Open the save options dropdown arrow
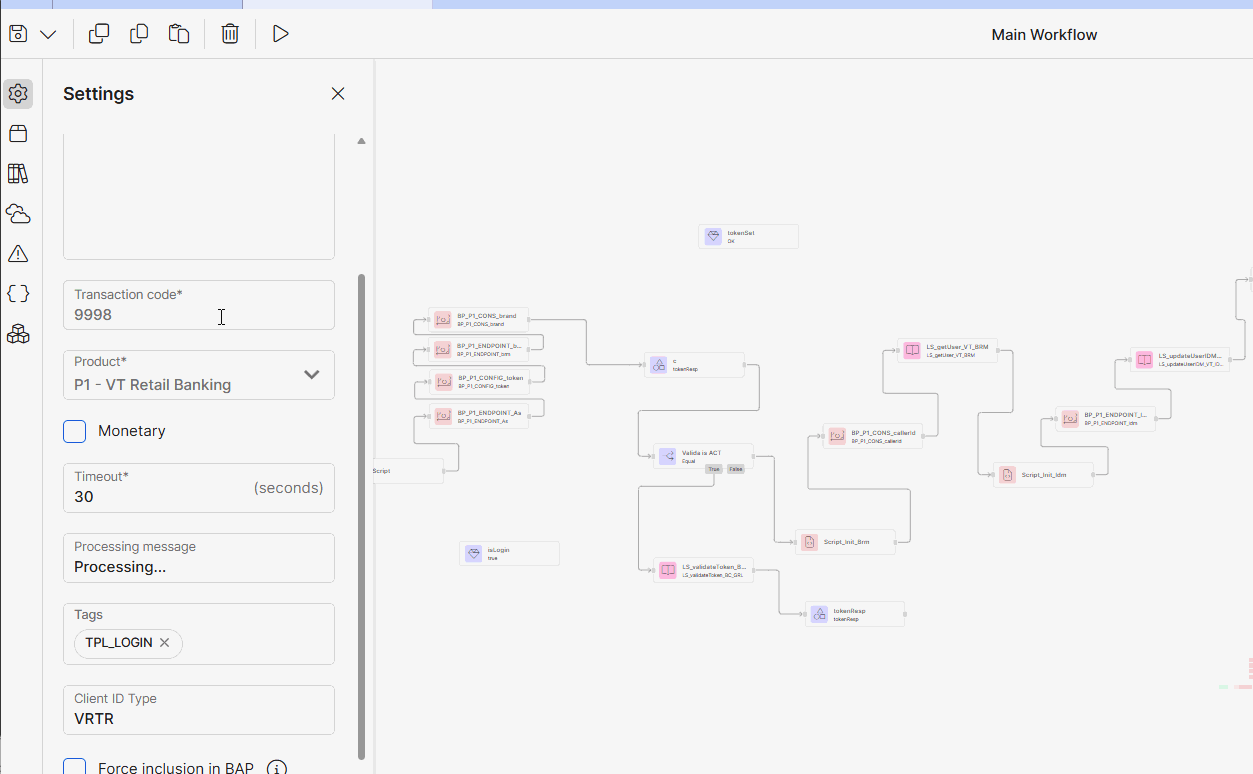The image size is (1253, 774). pyautogui.click(x=48, y=35)
